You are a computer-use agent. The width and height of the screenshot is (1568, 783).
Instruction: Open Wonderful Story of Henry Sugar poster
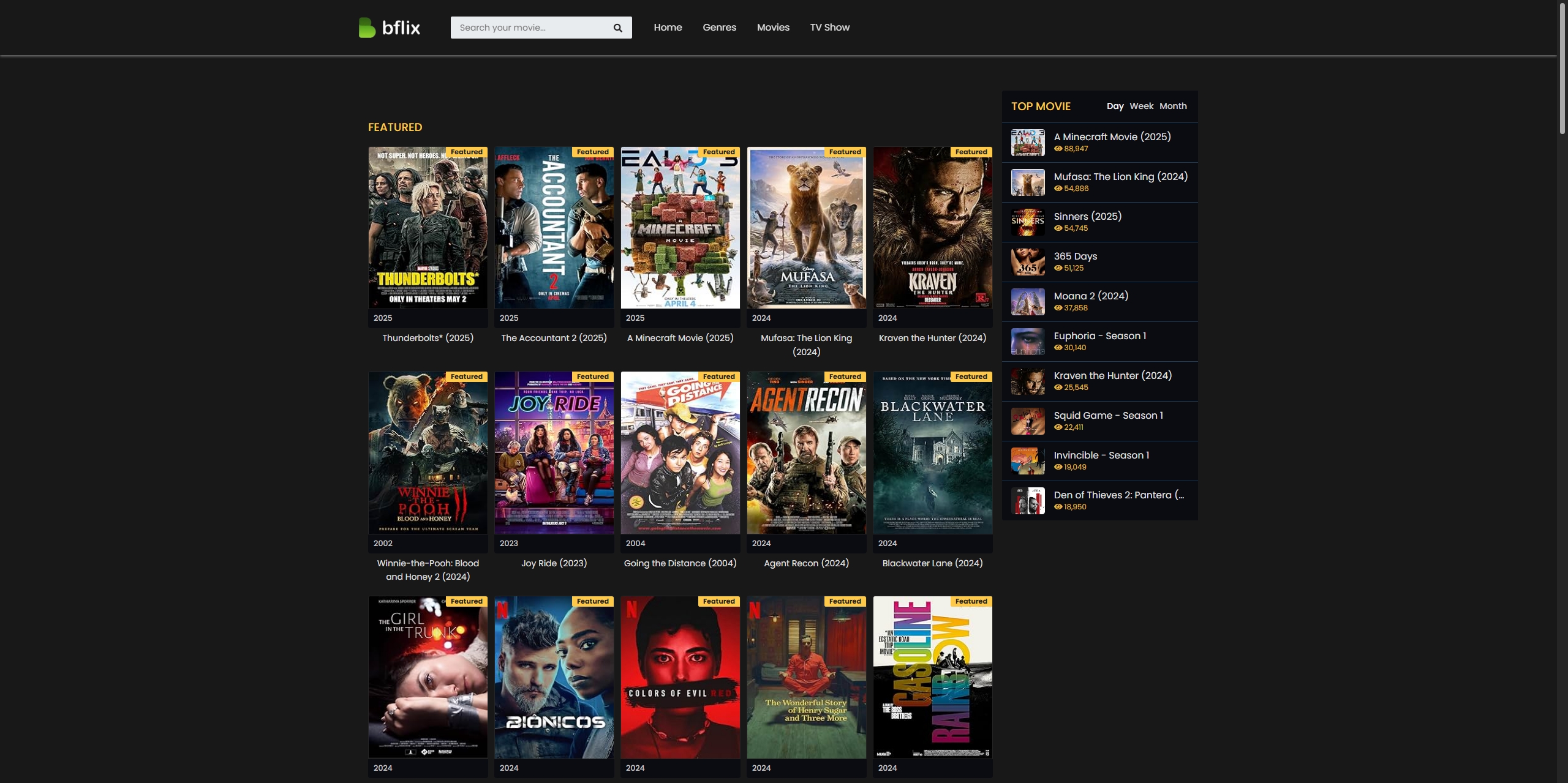(x=806, y=677)
